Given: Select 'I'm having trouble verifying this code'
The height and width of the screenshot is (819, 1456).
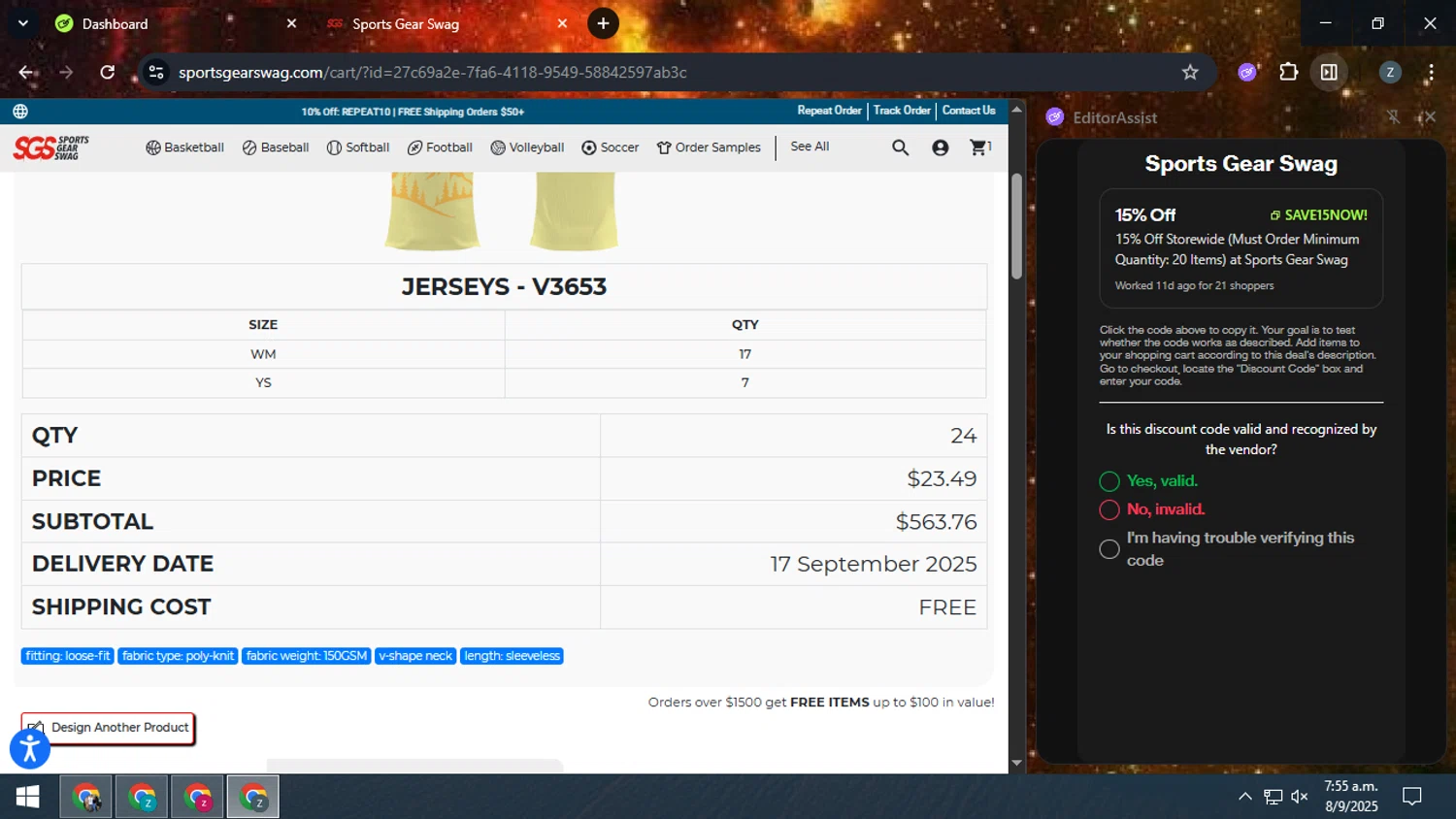Looking at the screenshot, I should coord(1109,549).
